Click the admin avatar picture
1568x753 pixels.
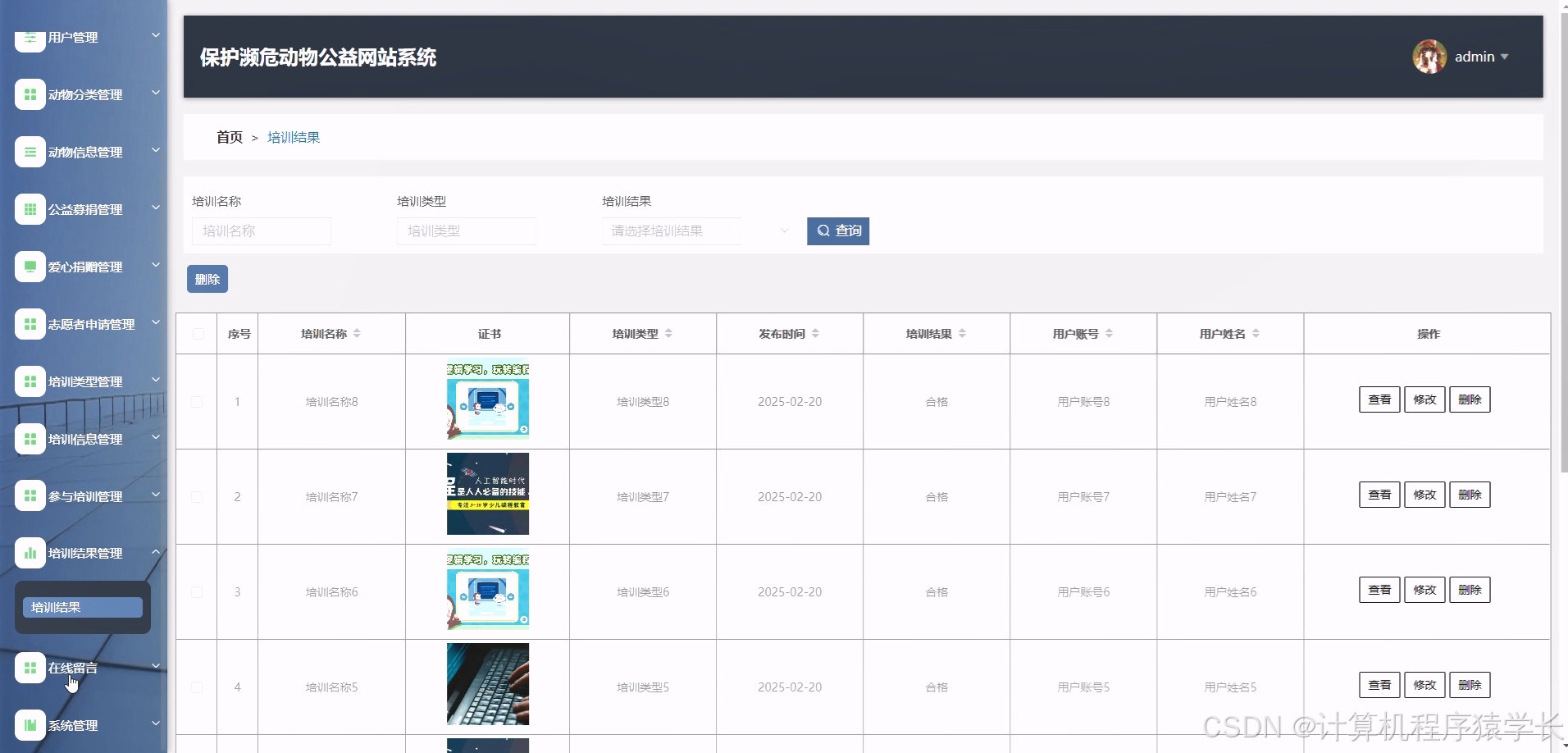point(1429,57)
